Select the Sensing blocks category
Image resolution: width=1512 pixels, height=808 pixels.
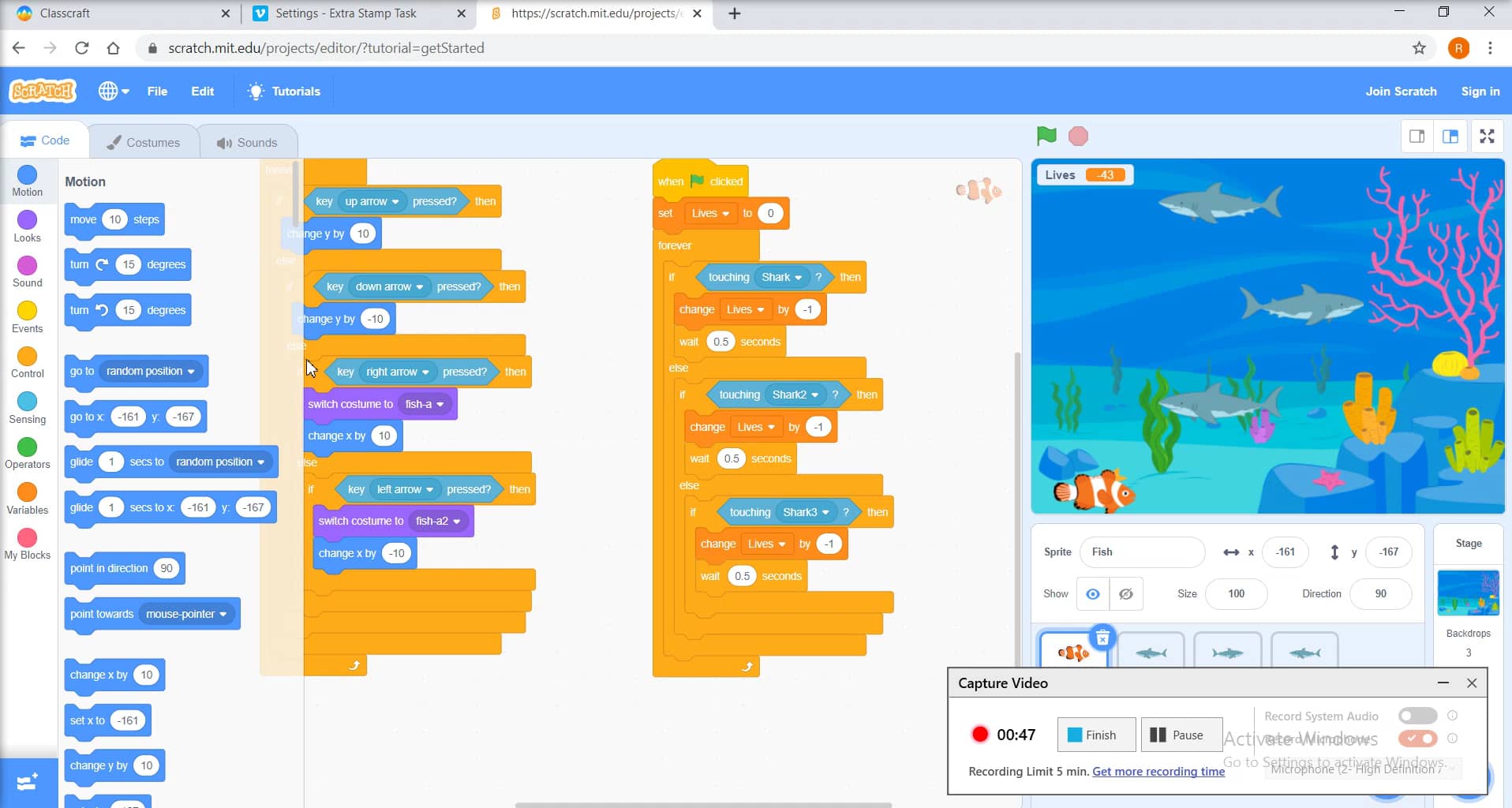click(27, 407)
